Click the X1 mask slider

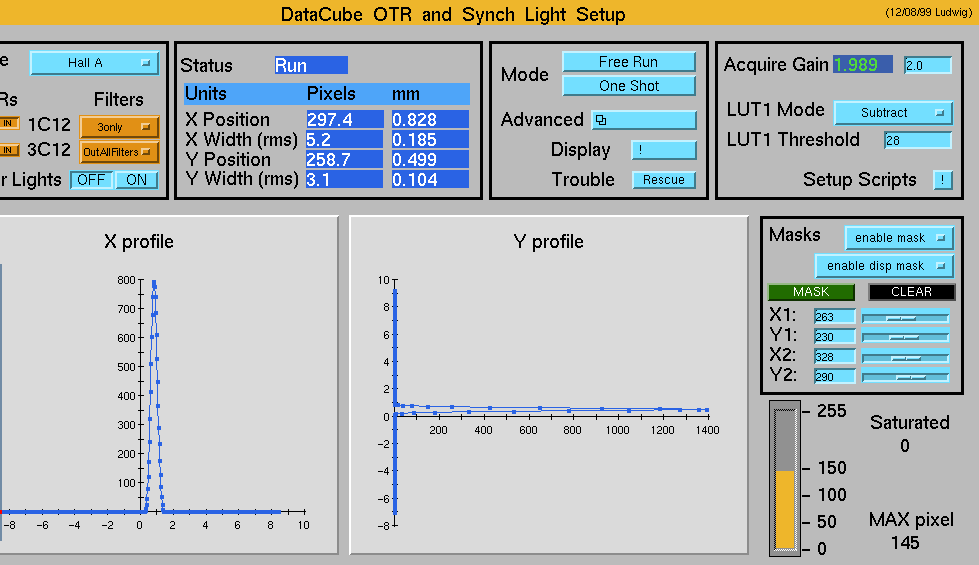point(905,317)
